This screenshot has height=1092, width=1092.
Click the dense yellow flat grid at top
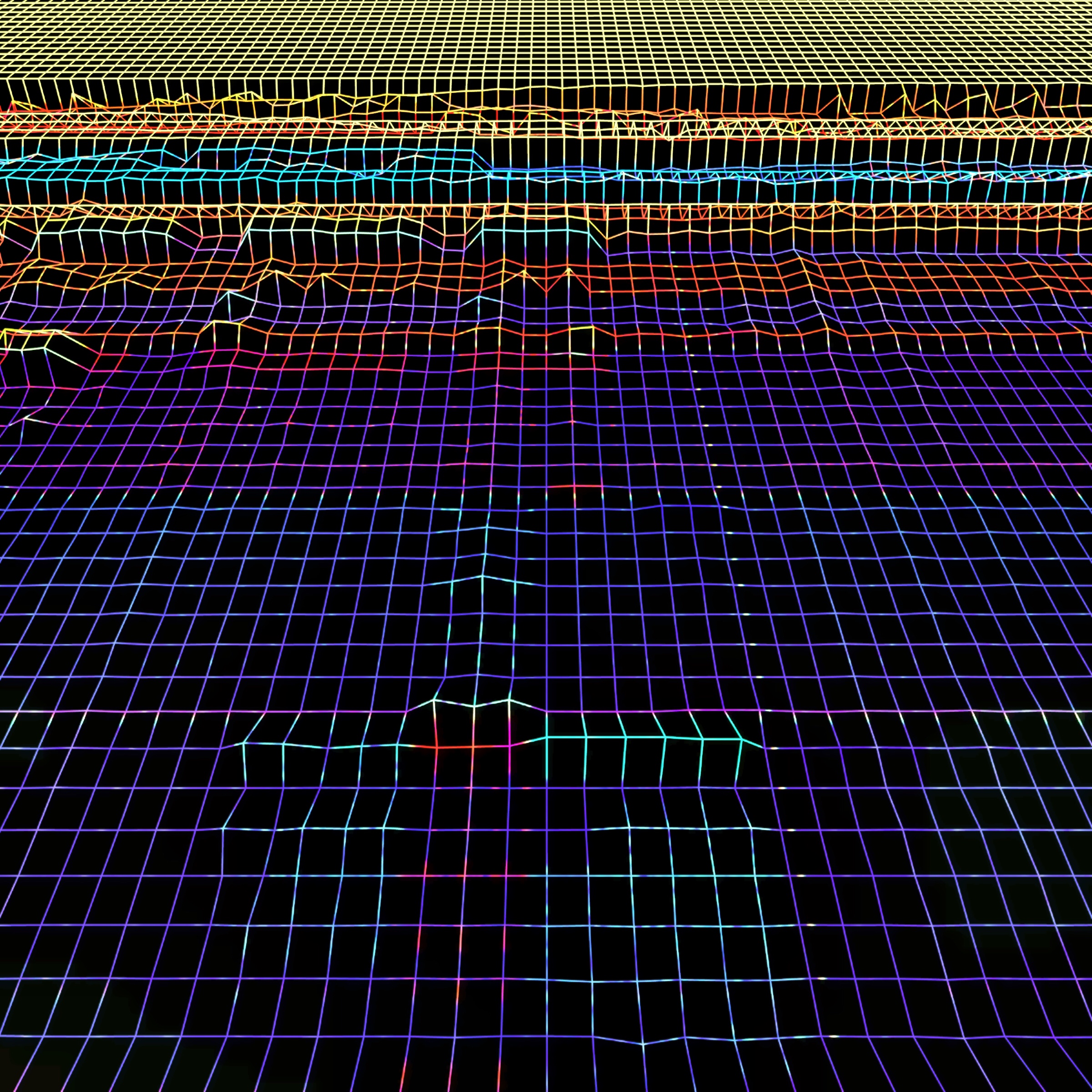point(546,40)
